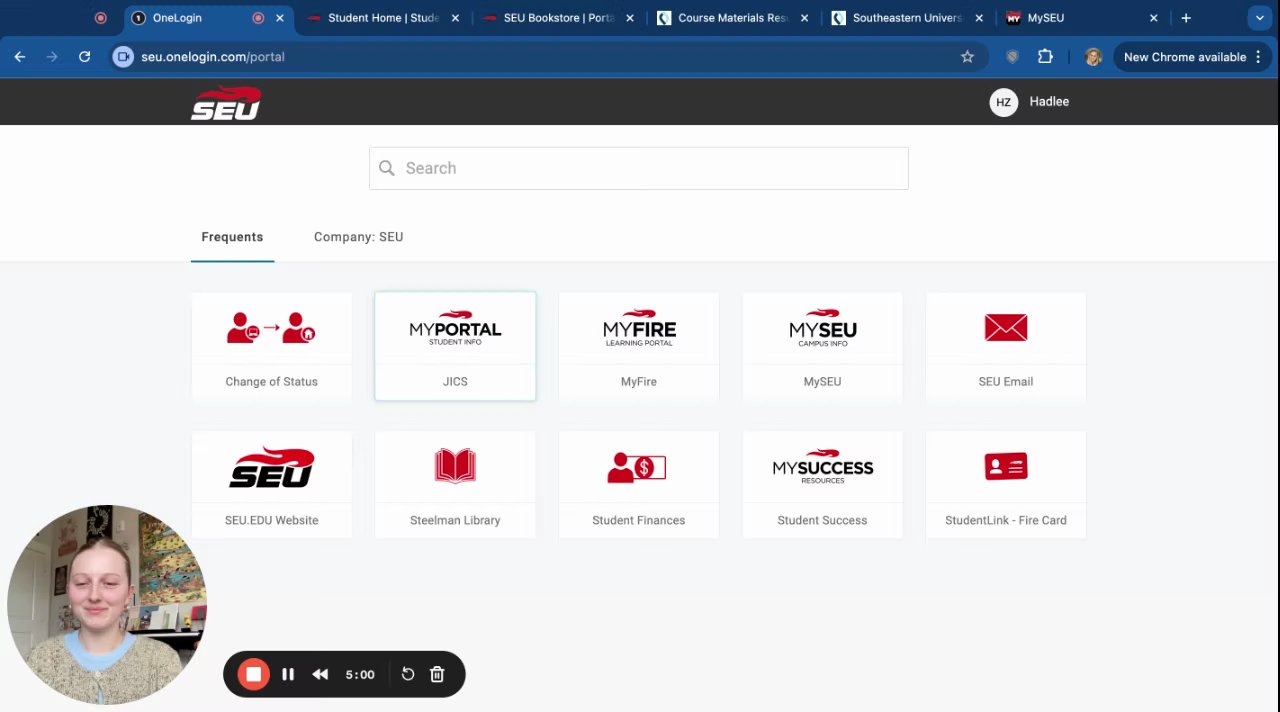Close the SEU Bookstore browser tab
1280x712 pixels.
pos(630,18)
